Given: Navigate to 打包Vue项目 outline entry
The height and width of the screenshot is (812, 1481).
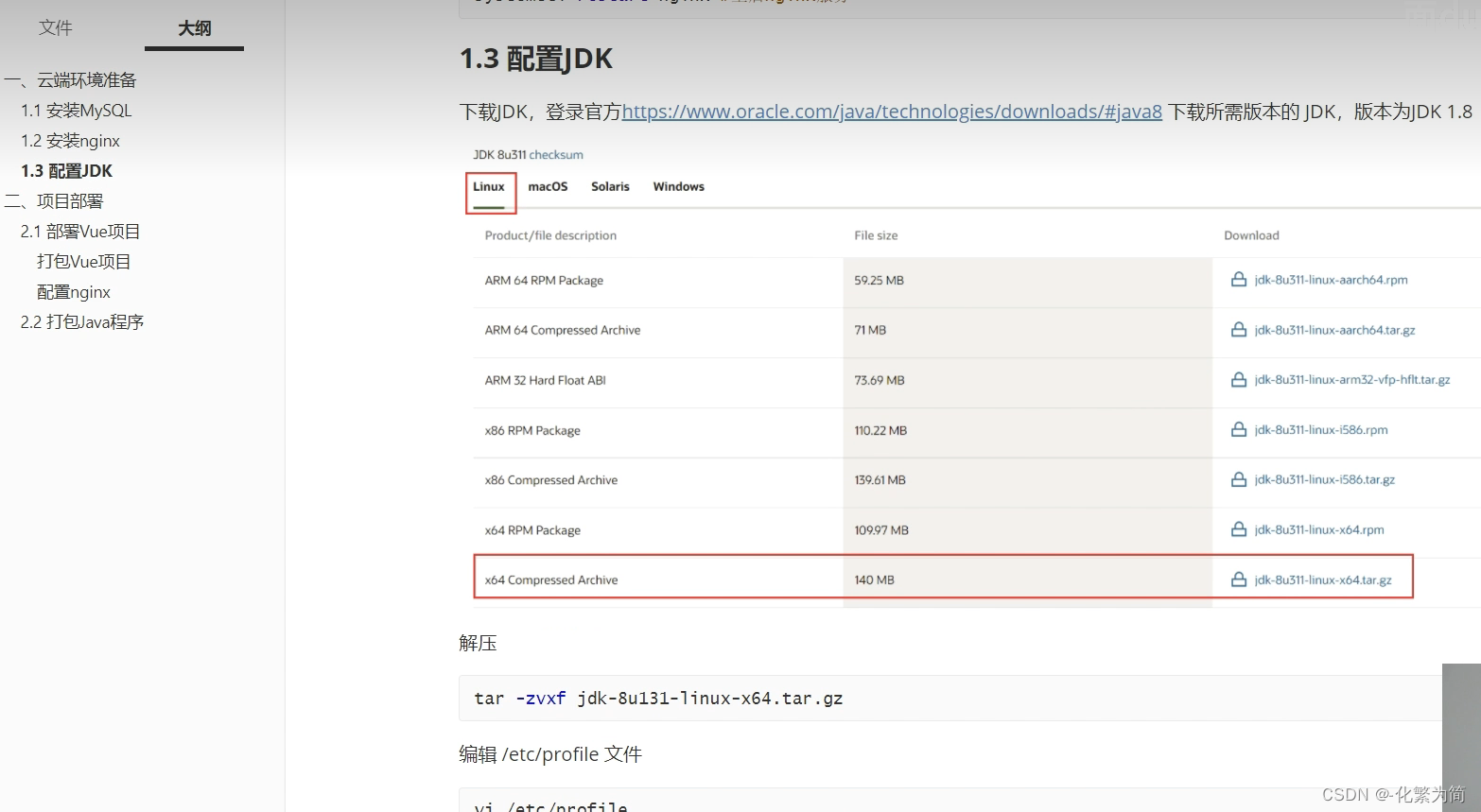Looking at the screenshot, I should pyautogui.click(x=84, y=262).
